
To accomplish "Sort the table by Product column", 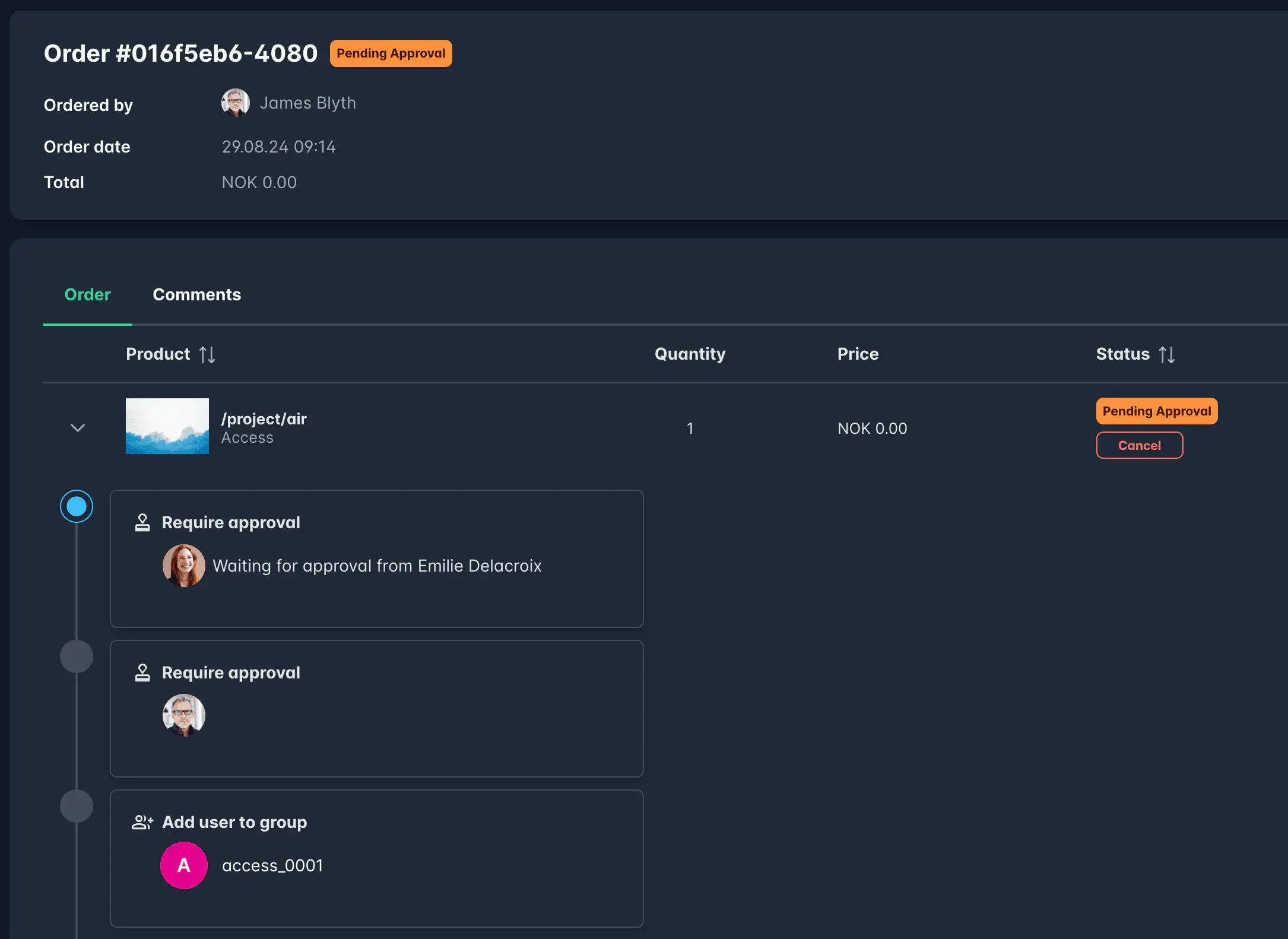I will tap(208, 354).
